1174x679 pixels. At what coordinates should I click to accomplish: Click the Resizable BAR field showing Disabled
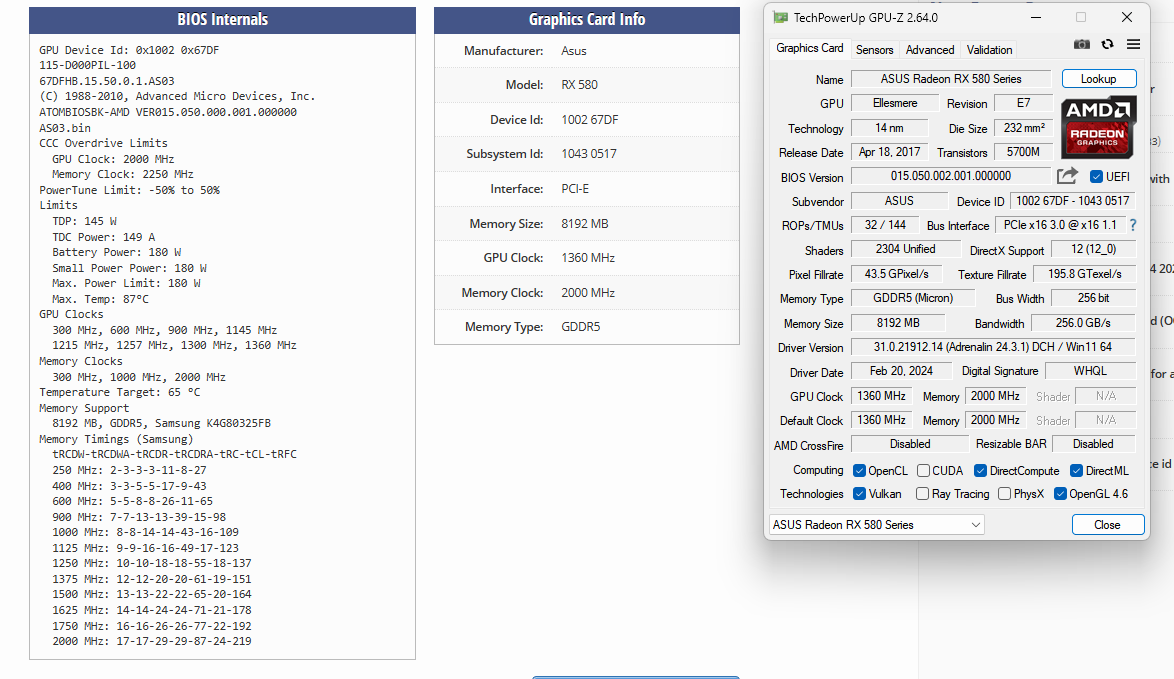point(1093,444)
